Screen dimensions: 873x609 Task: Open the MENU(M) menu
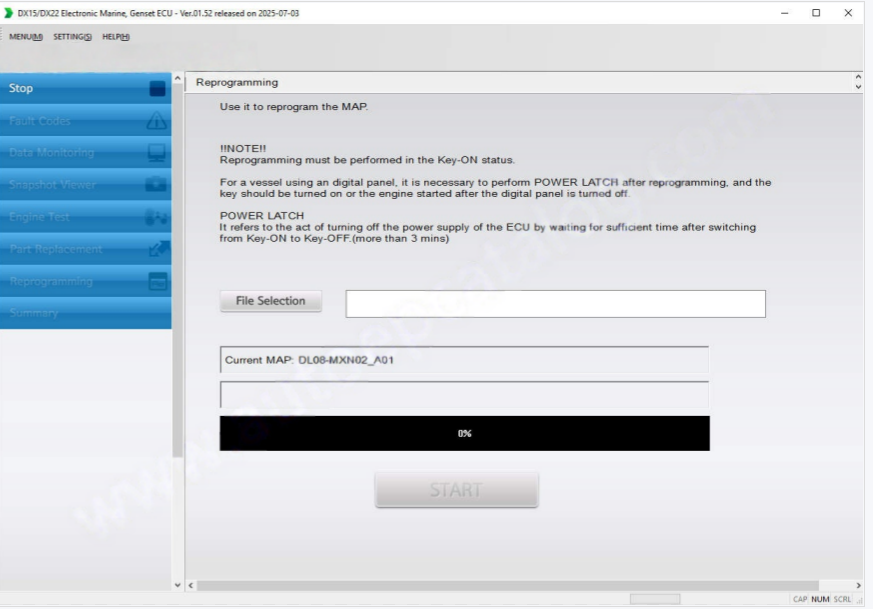(x=26, y=37)
